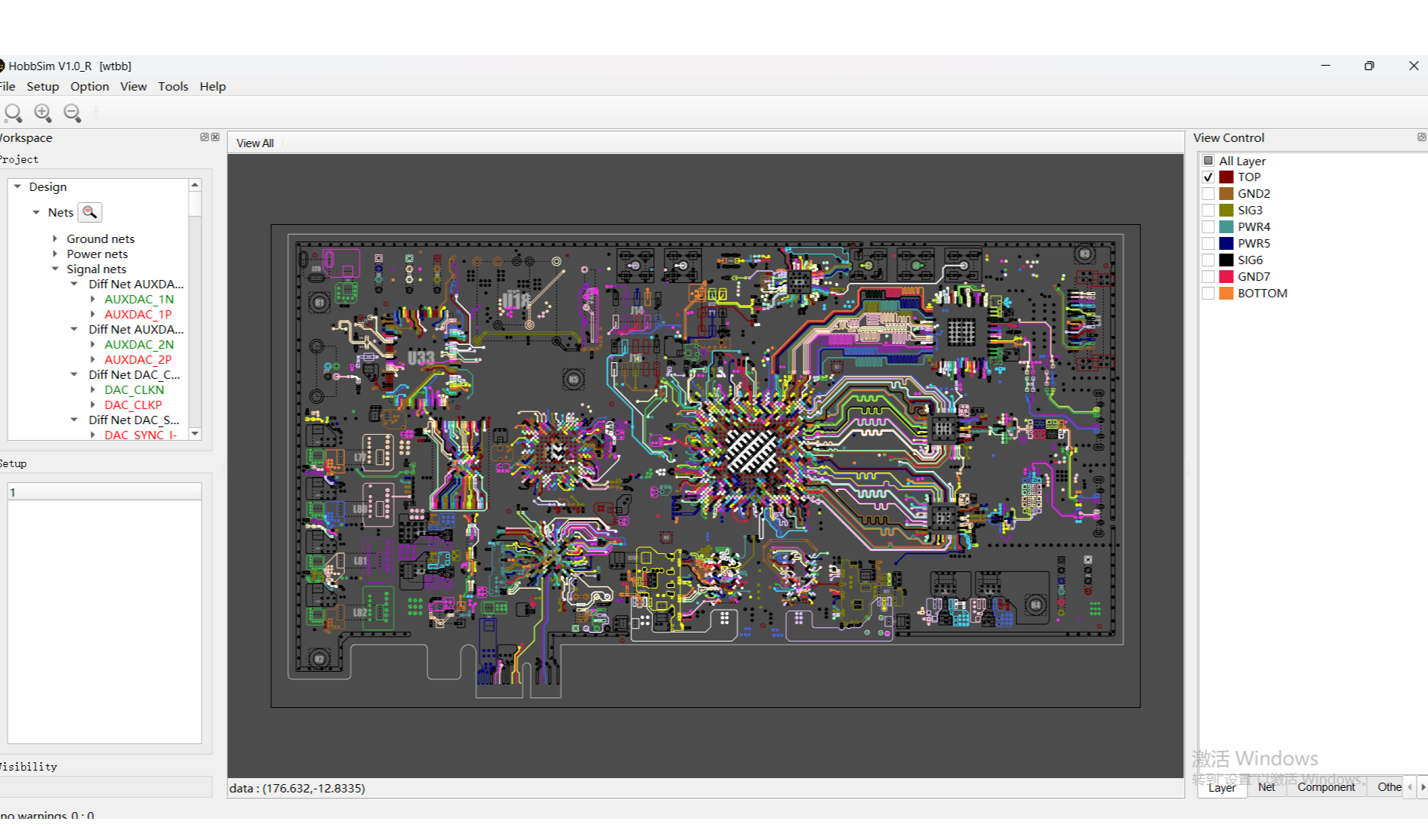Minimize the HobbSim window

point(1325,66)
